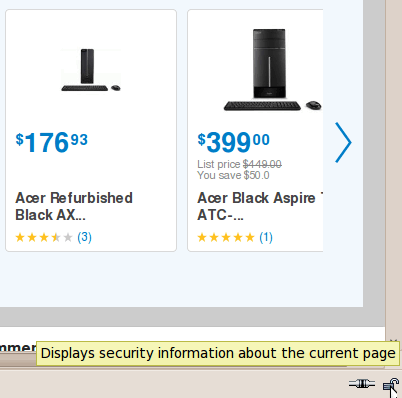The width and height of the screenshot is (402, 398).
Task: Click the network connection status icon
Action: (x=362, y=384)
